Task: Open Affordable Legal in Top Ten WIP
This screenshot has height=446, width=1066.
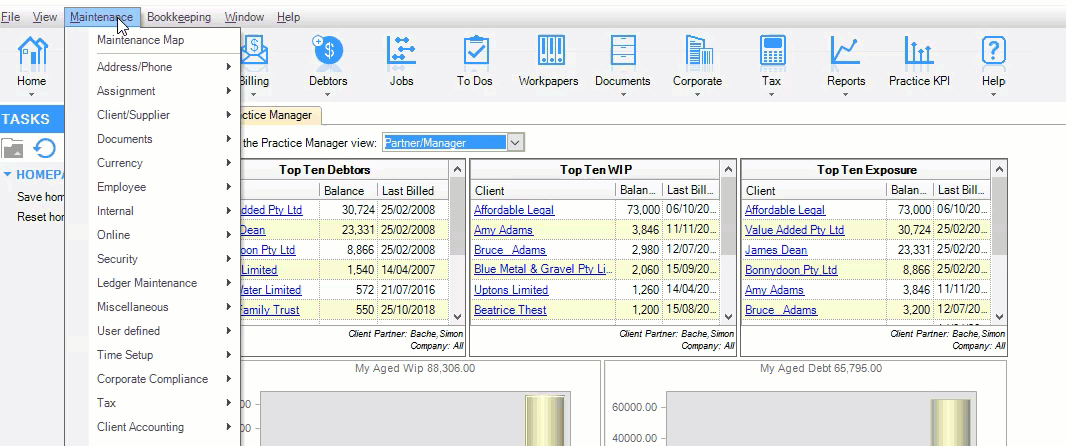Action: 514,210
